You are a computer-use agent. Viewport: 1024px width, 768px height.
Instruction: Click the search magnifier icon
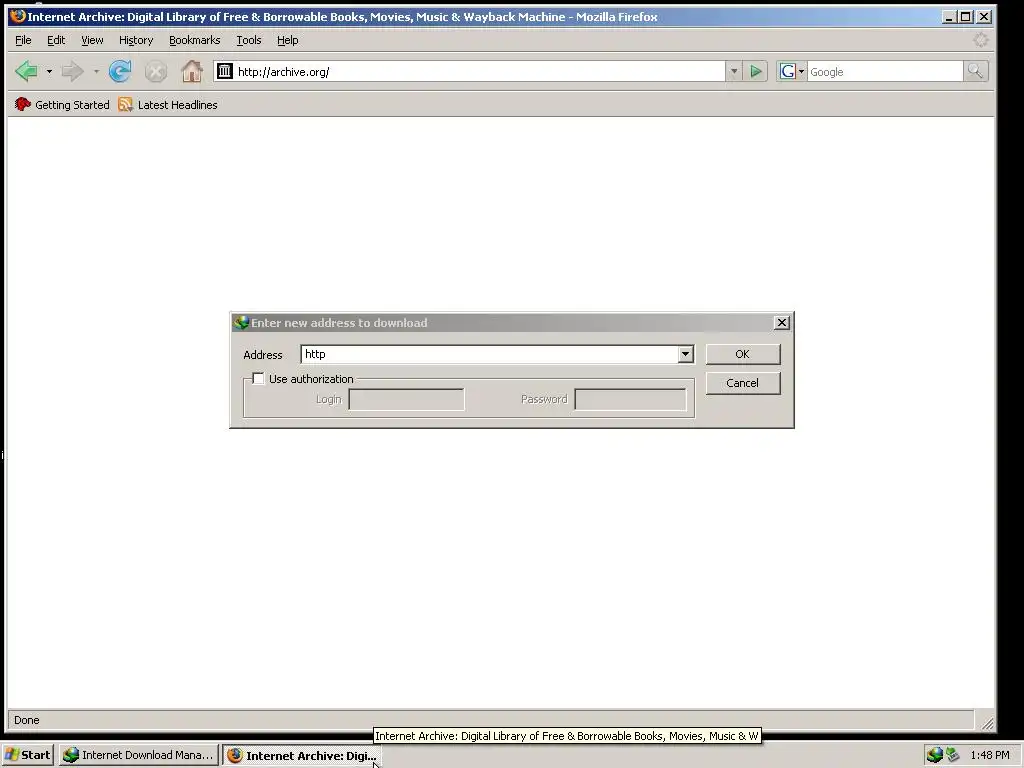(x=975, y=71)
